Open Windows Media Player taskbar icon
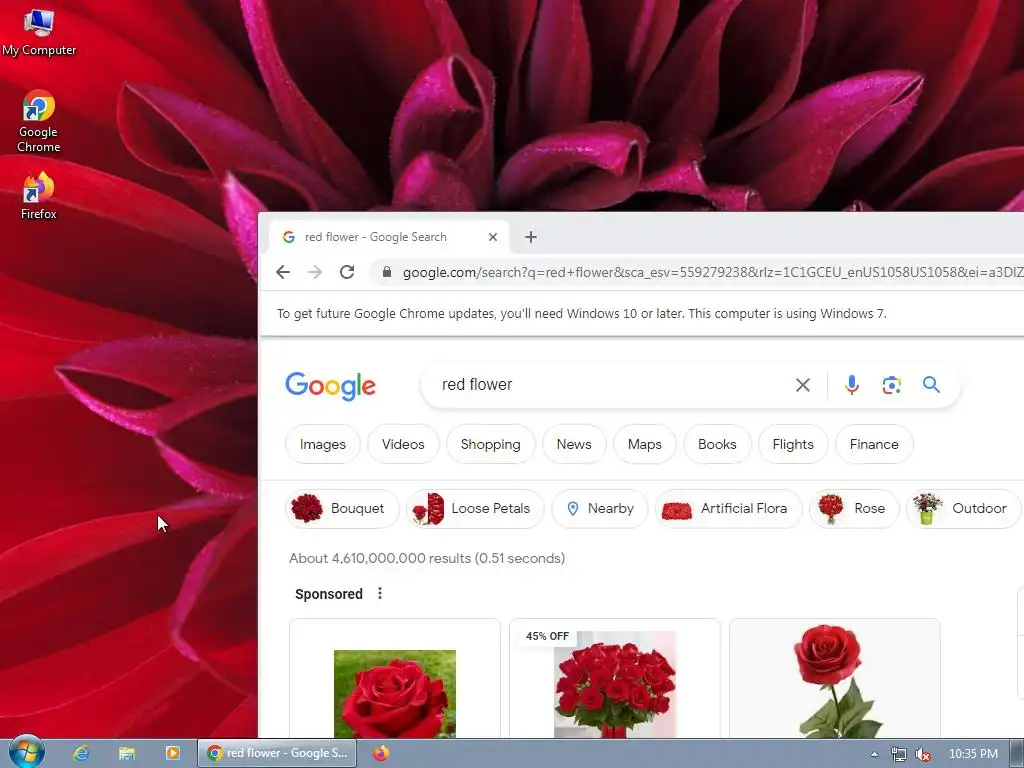 pos(172,753)
